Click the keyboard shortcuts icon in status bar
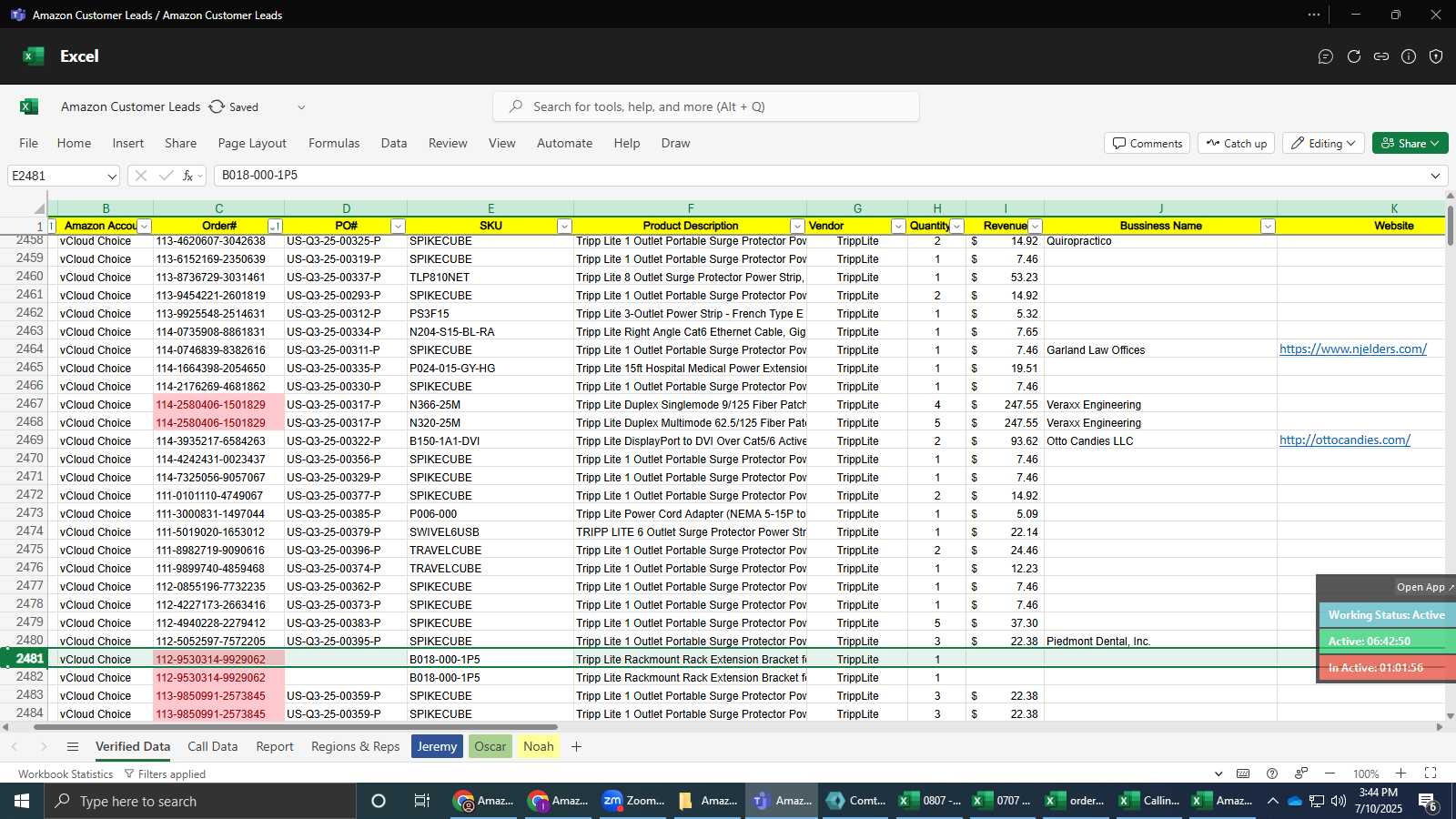Viewport: 1456px width, 819px height. (x=1243, y=773)
